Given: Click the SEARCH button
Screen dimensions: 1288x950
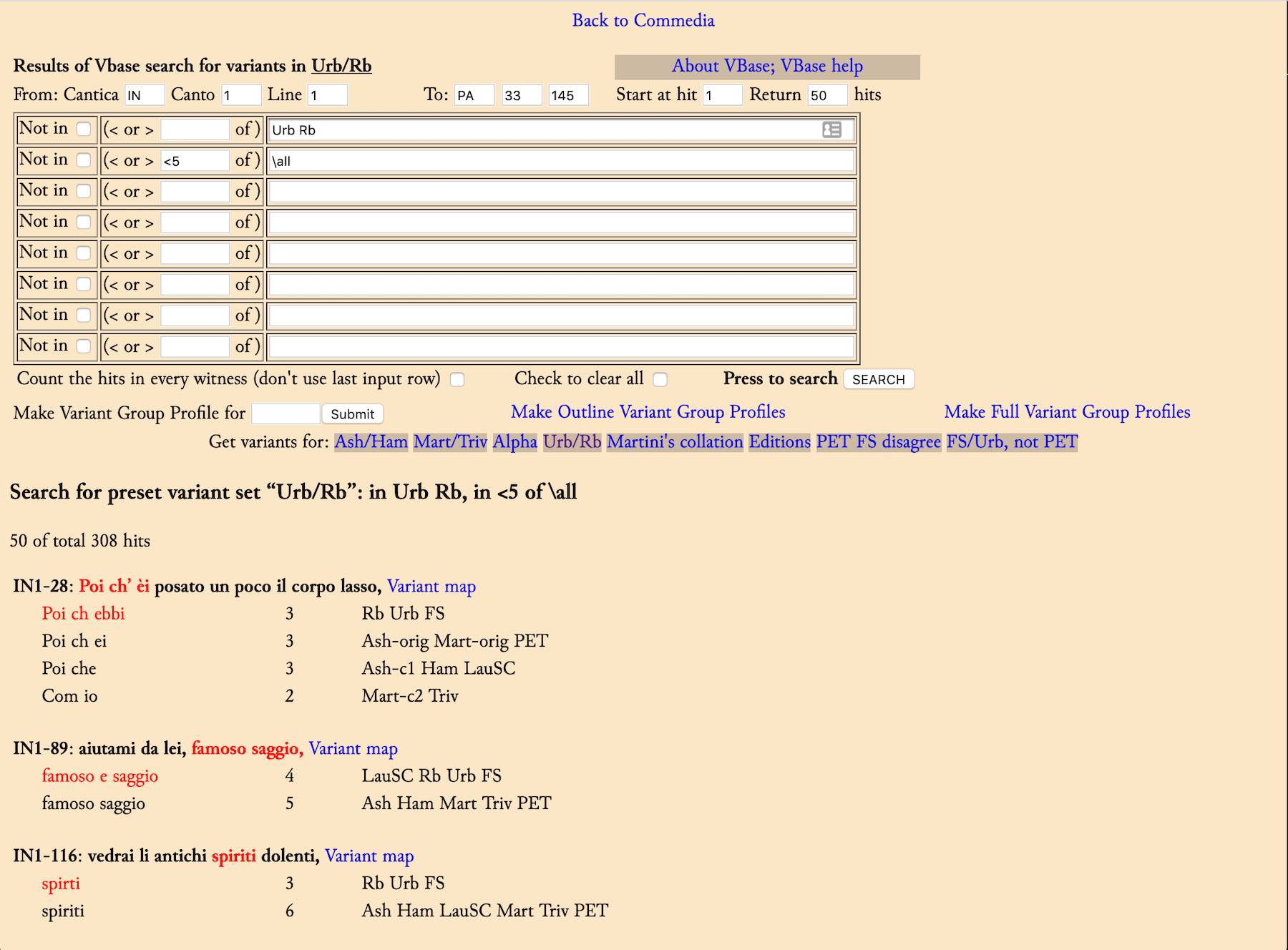Looking at the screenshot, I should [x=879, y=379].
